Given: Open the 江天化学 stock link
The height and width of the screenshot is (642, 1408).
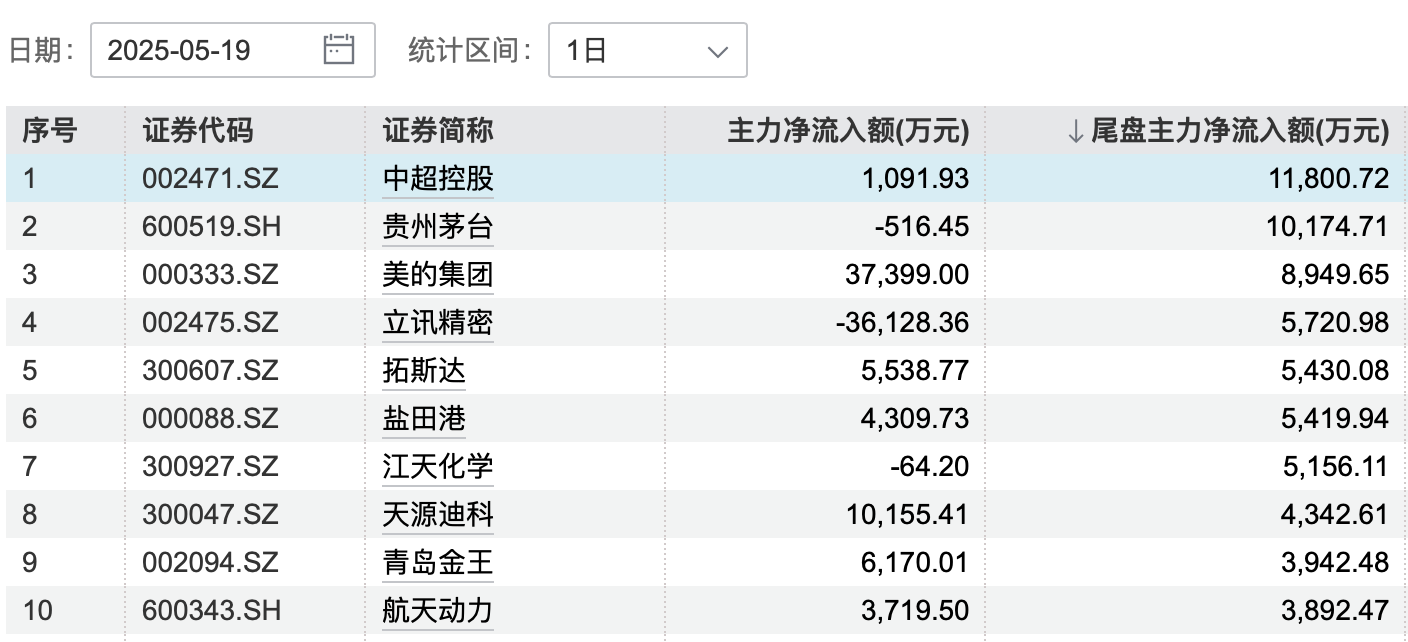Looking at the screenshot, I should [438, 466].
